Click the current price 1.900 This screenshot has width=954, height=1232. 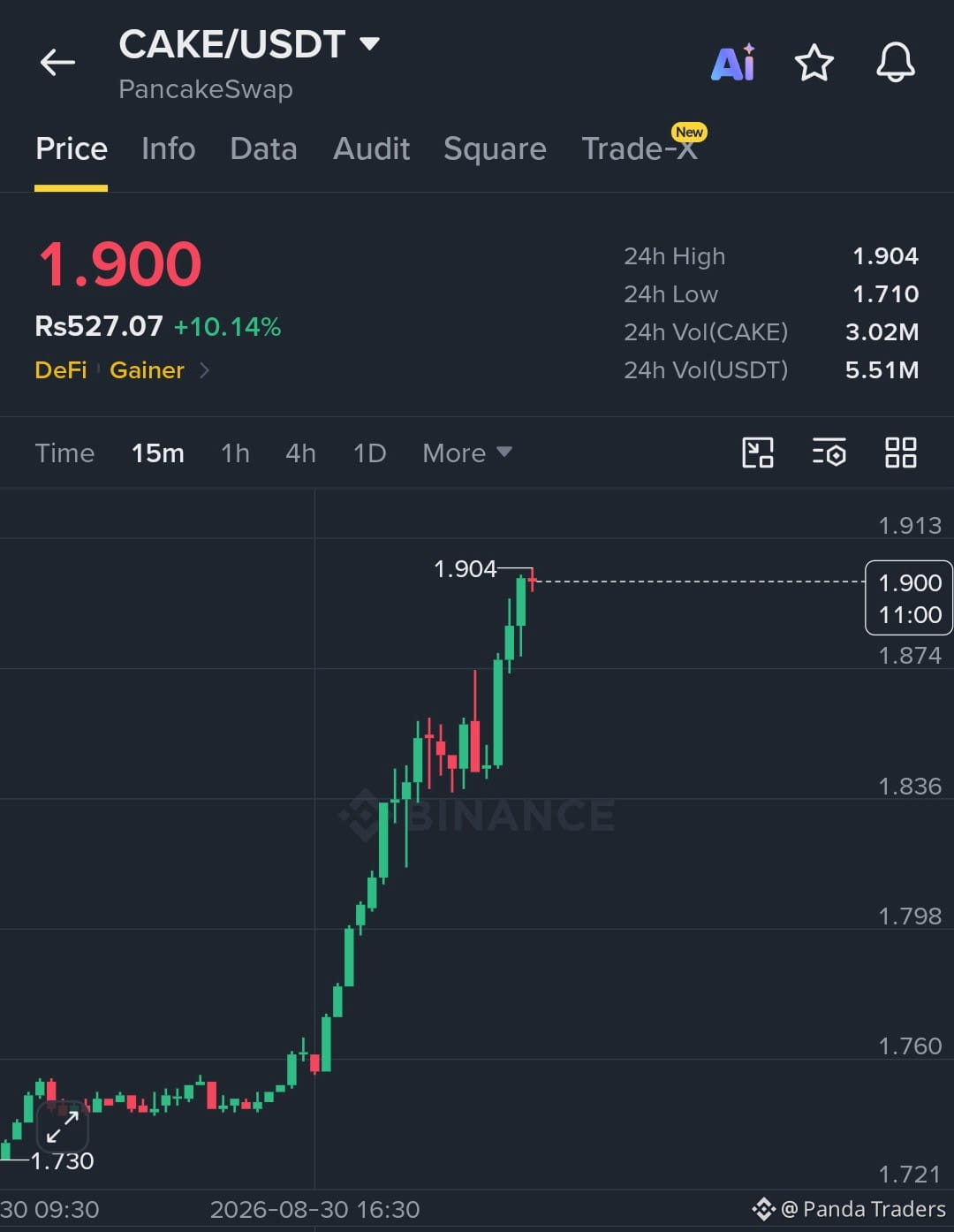coord(120,264)
